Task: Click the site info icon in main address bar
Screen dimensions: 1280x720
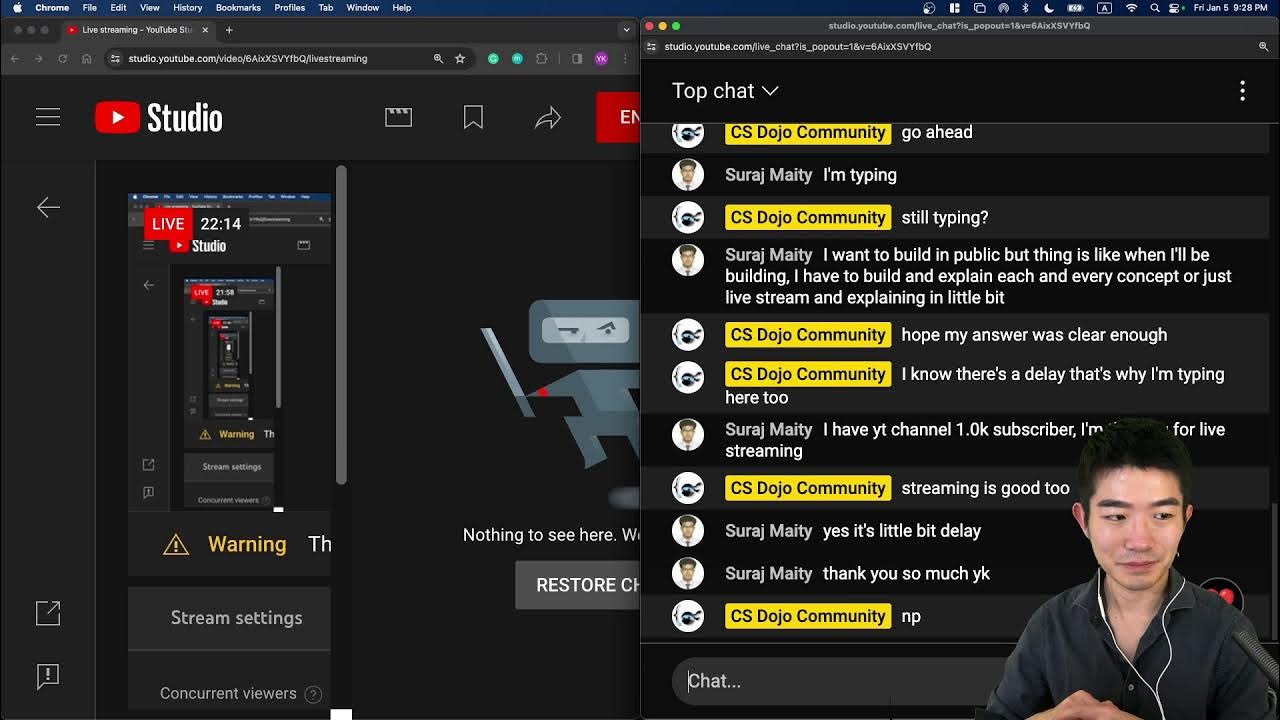Action: 116,59
